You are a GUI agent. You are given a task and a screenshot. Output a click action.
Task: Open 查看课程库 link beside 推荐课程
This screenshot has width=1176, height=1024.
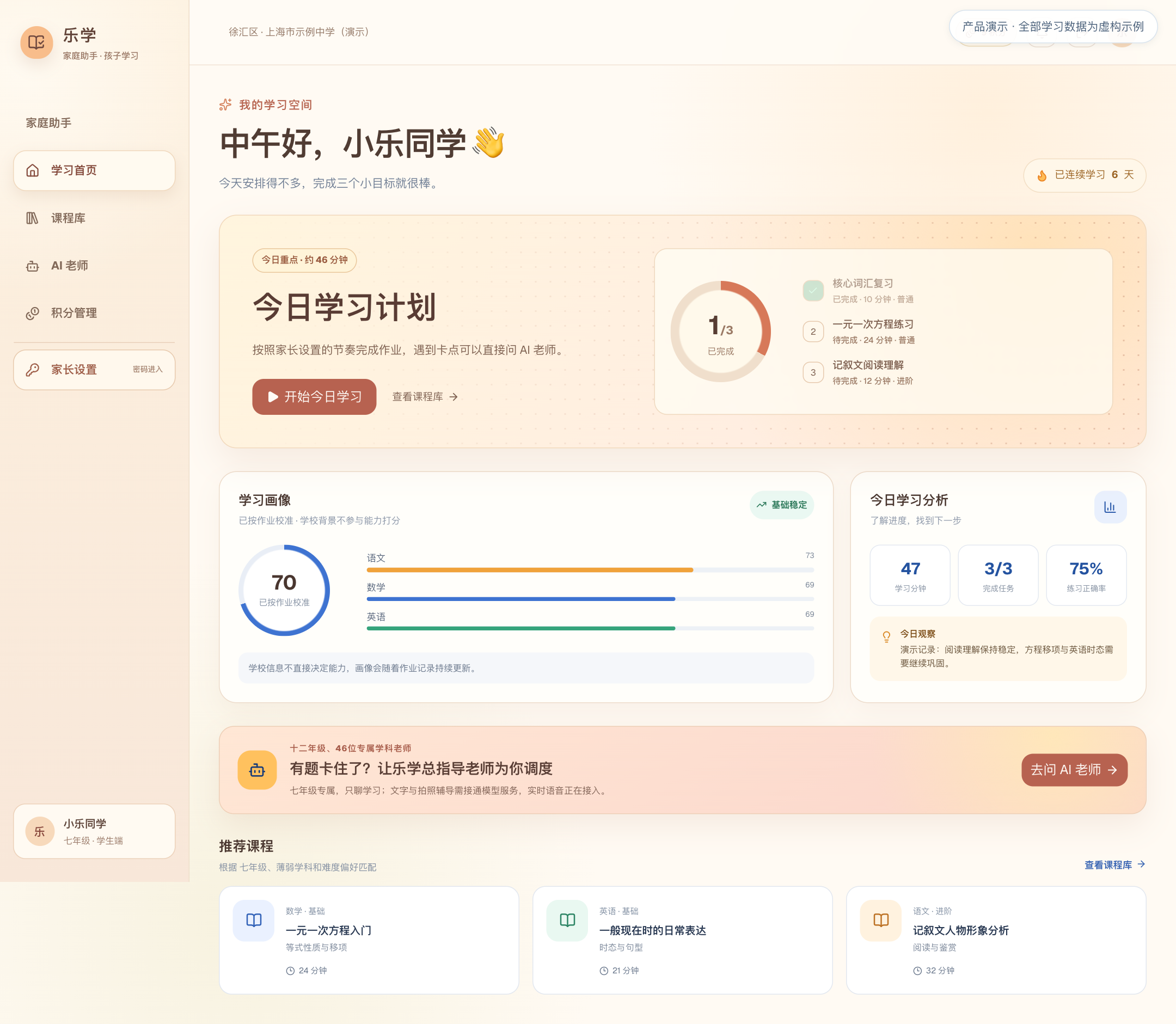coord(1115,864)
